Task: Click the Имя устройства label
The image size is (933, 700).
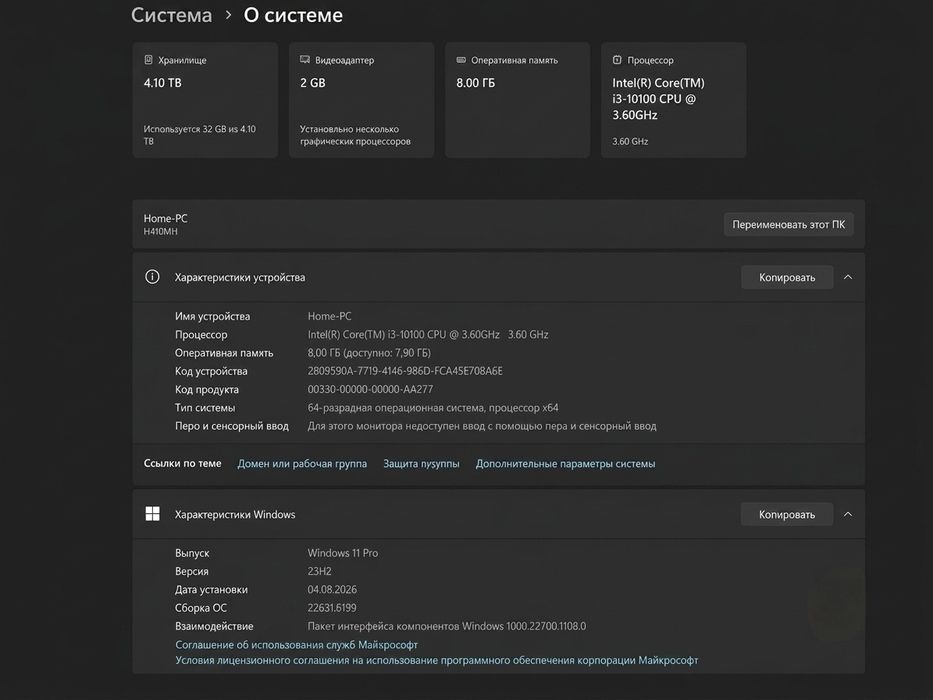Action: (212, 316)
